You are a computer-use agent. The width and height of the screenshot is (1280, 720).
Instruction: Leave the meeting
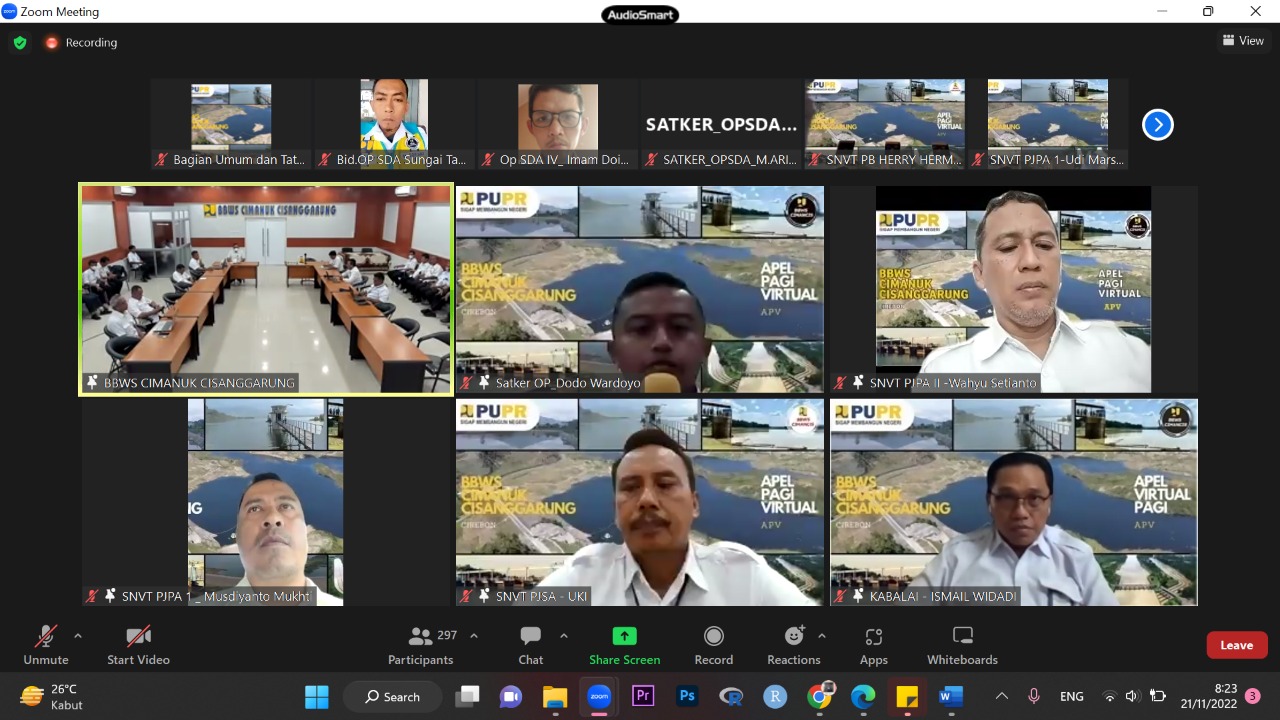[1237, 645]
